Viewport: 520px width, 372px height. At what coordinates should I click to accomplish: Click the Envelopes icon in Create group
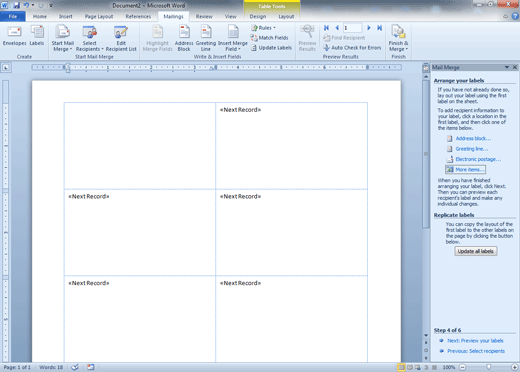15,36
